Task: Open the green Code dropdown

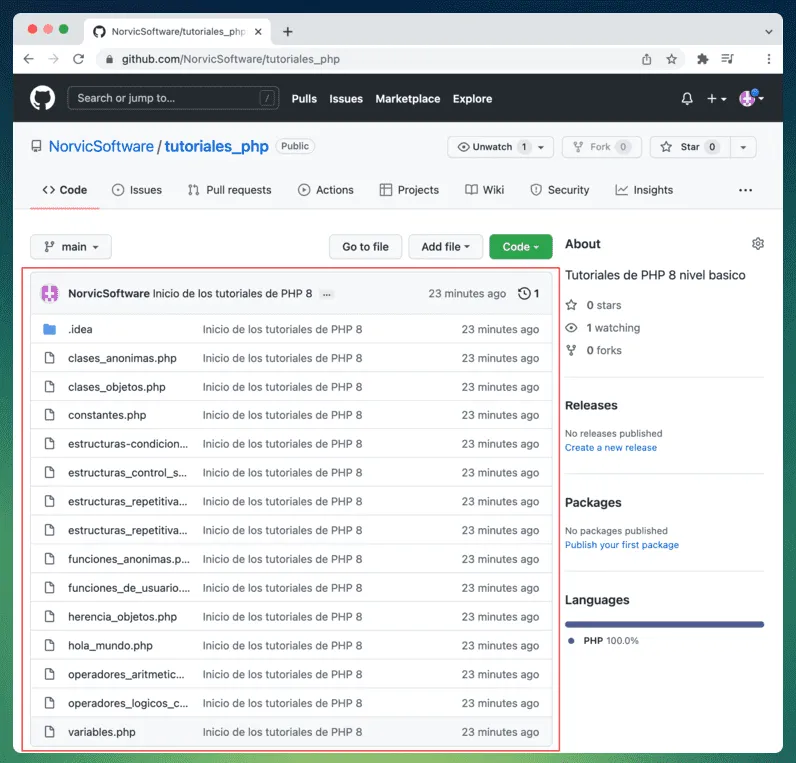Action: 520,247
